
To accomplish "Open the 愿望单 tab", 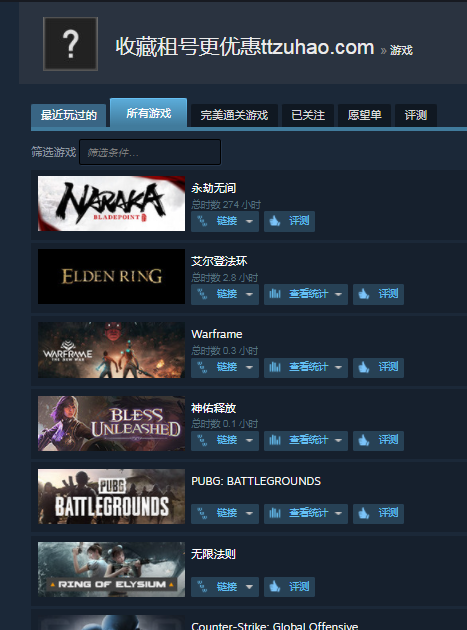I will 365,115.
